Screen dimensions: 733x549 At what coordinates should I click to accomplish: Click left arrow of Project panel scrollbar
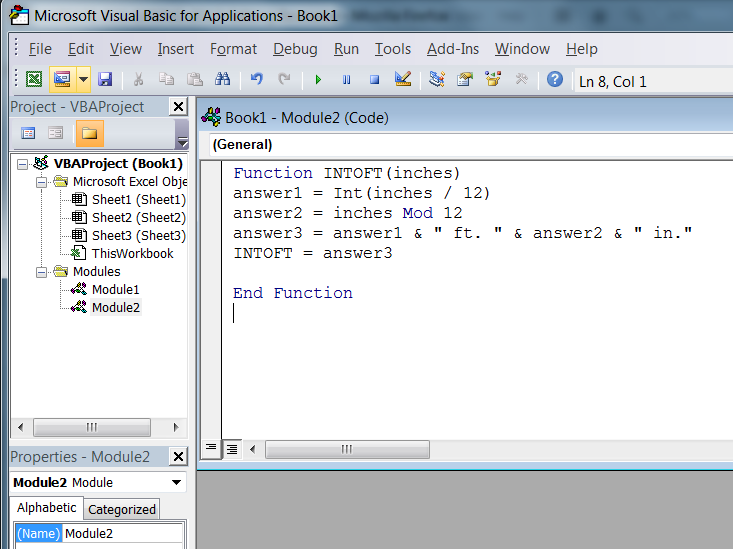pos(21,427)
